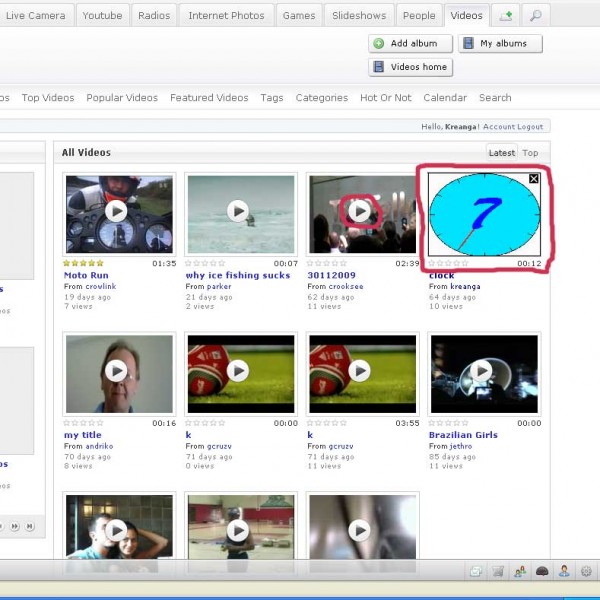Screen dimensions: 600x600
Task: Click skip-to-end button in left panel
Action: (30, 527)
